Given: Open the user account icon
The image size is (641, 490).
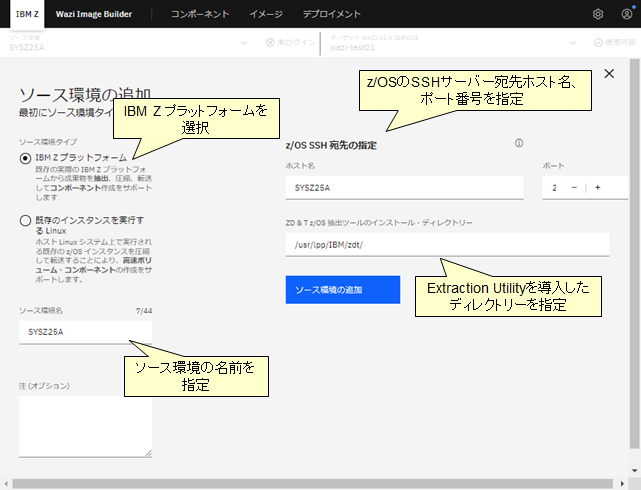Looking at the screenshot, I should pyautogui.click(x=626, y=14).
